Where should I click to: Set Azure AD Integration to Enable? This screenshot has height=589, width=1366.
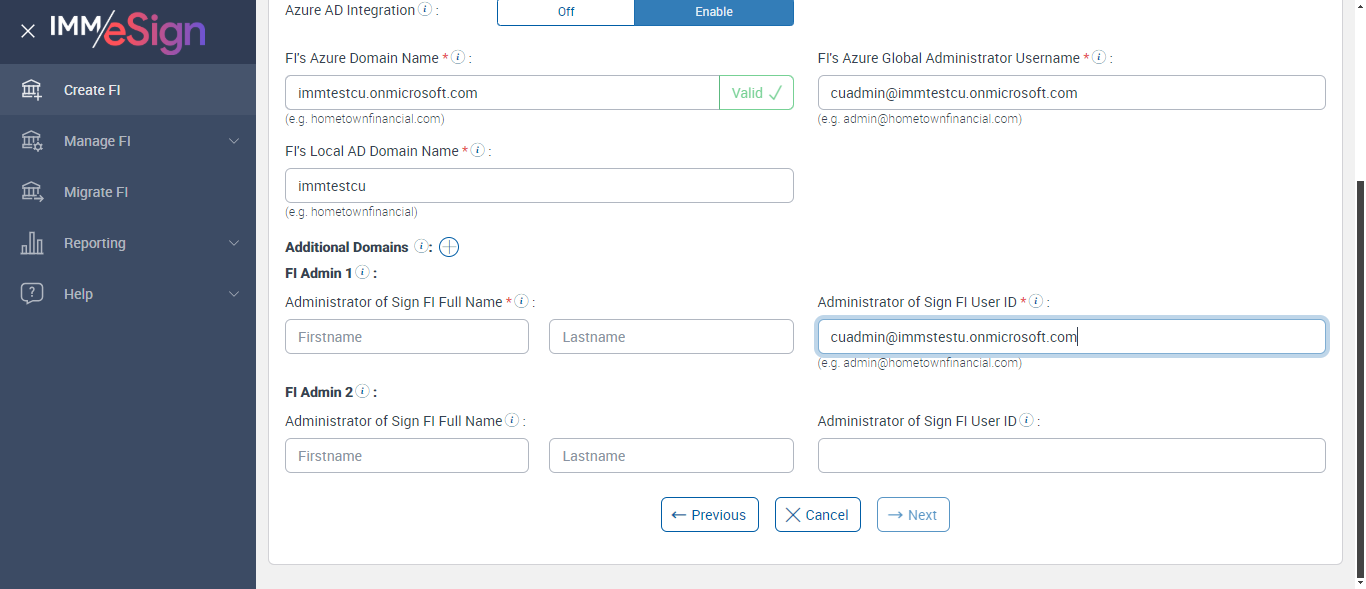(x=714, y=12)
